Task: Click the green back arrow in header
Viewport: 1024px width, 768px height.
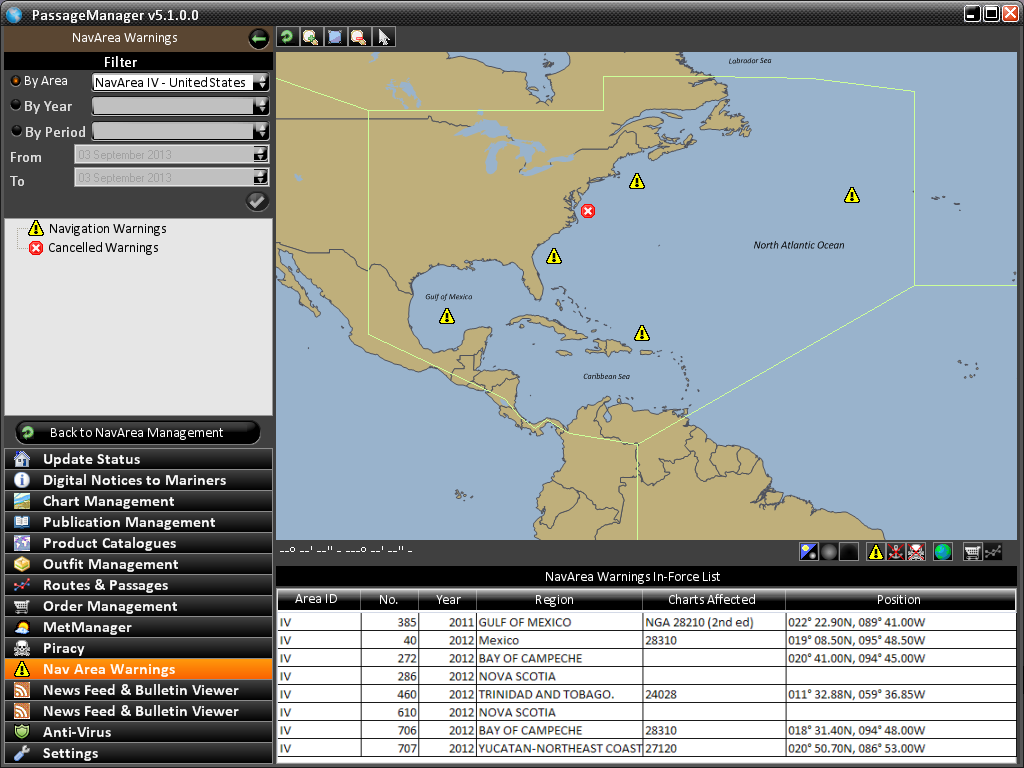Action: click(259, 39)
